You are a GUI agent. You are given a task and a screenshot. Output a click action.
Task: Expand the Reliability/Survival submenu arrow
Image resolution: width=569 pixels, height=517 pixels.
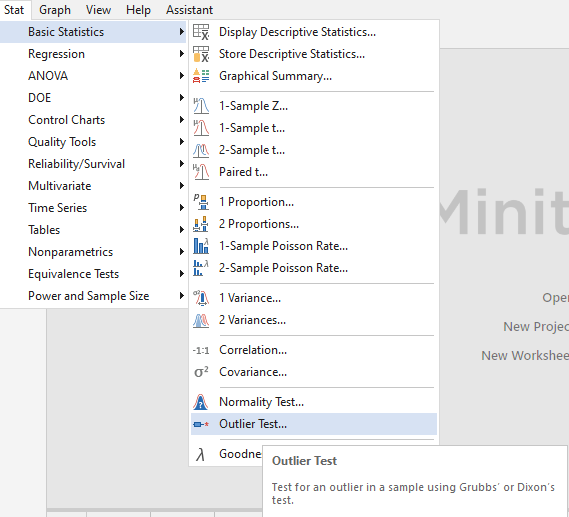pyautogui.click(x=181, y=164)
